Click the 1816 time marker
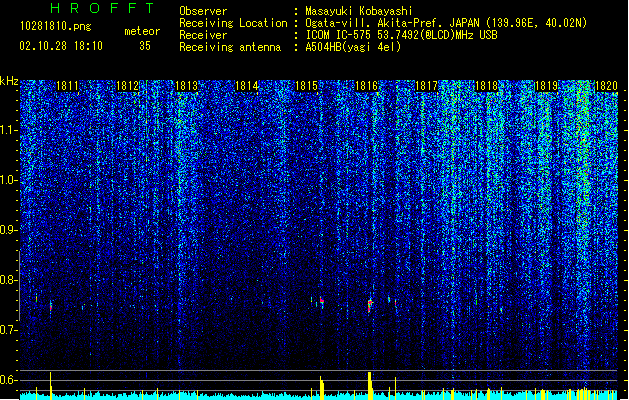629x400 pixels. tap(367, 86)
